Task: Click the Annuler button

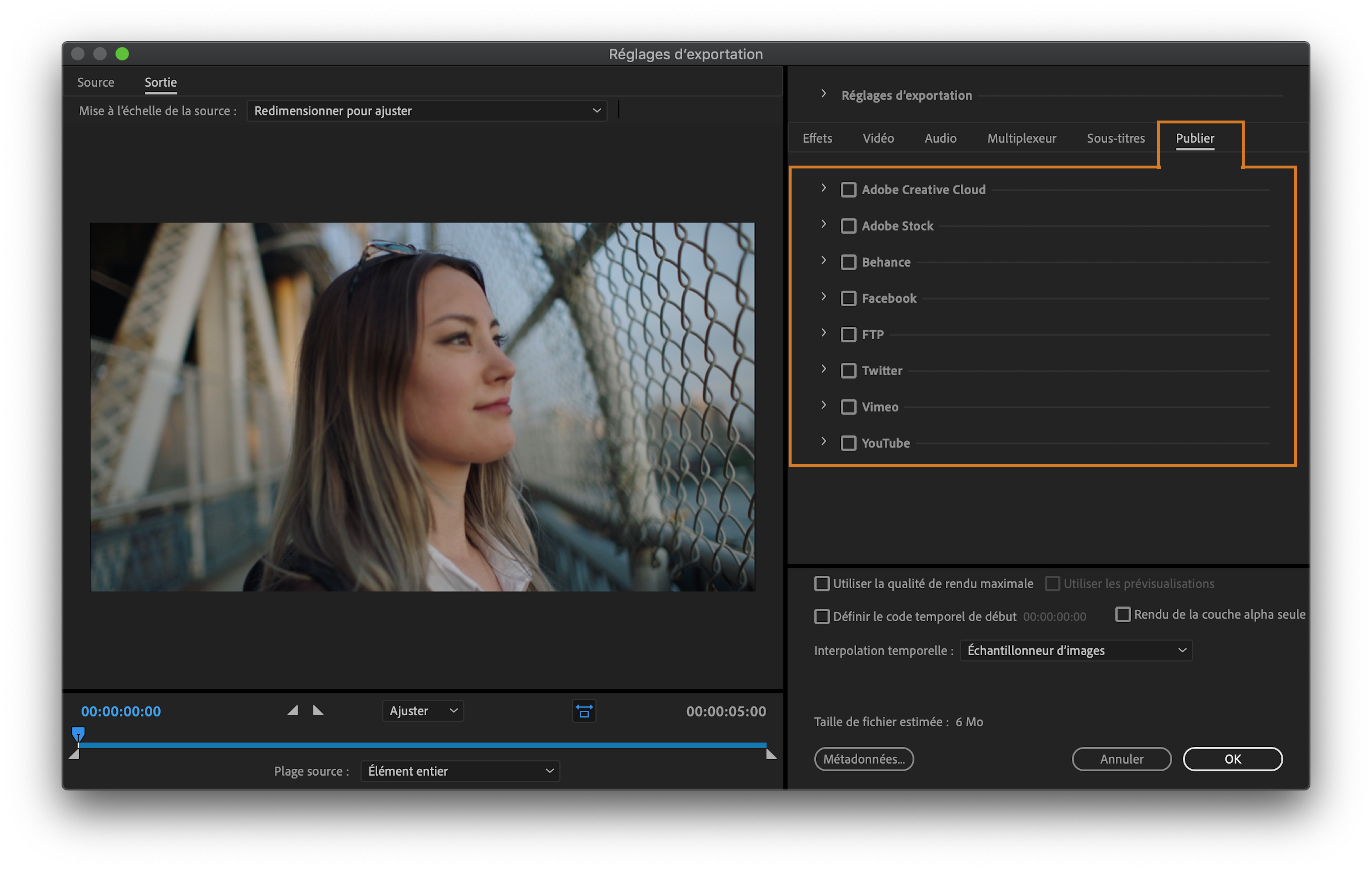Action: pos(1121,759)
